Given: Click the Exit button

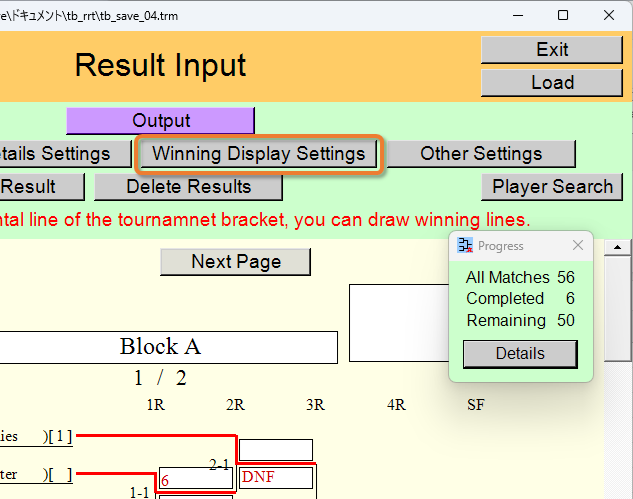Looking at the screenshot, I should point(552,50).
